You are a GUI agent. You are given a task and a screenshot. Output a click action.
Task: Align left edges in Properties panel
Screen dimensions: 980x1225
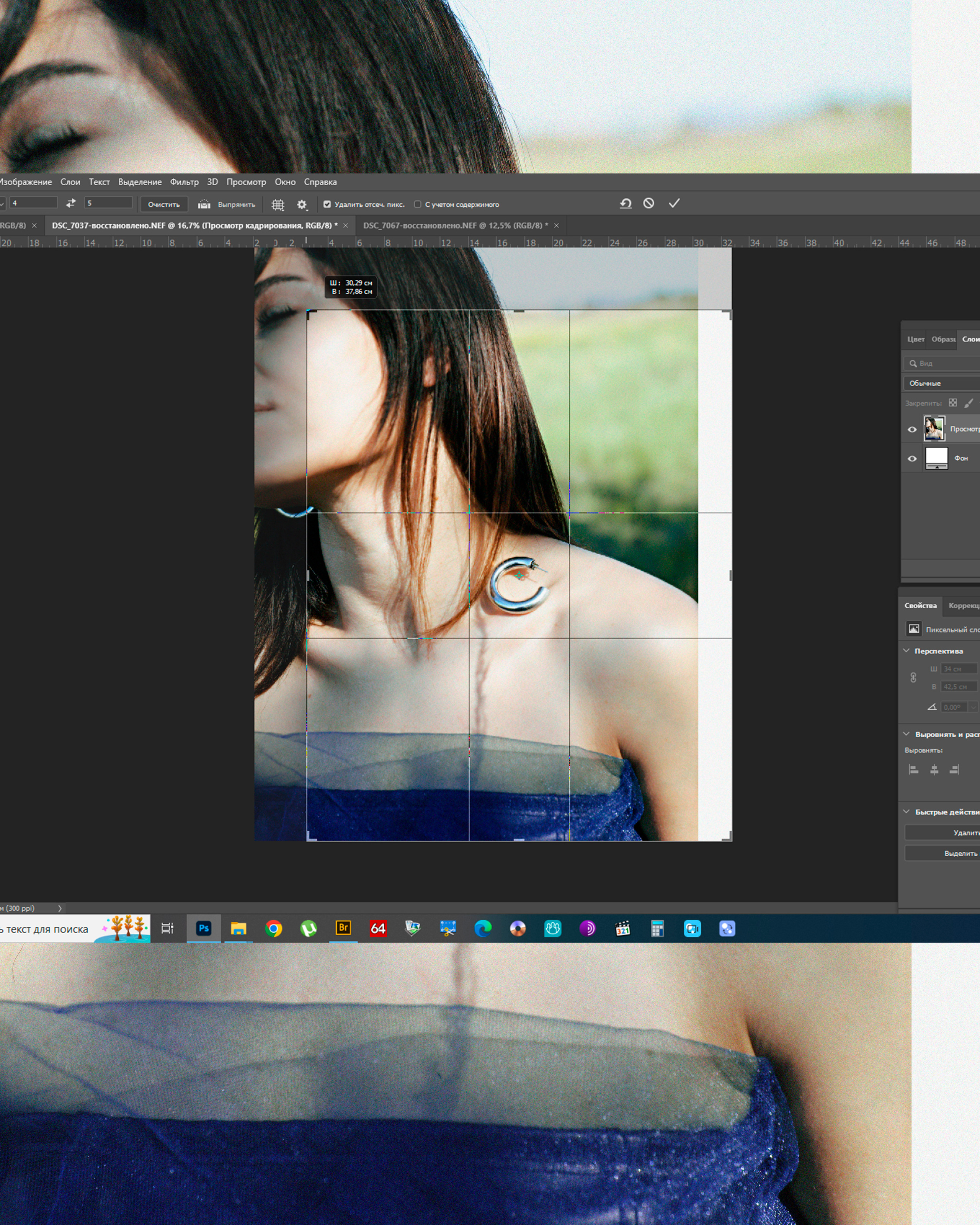coord(913,770)
